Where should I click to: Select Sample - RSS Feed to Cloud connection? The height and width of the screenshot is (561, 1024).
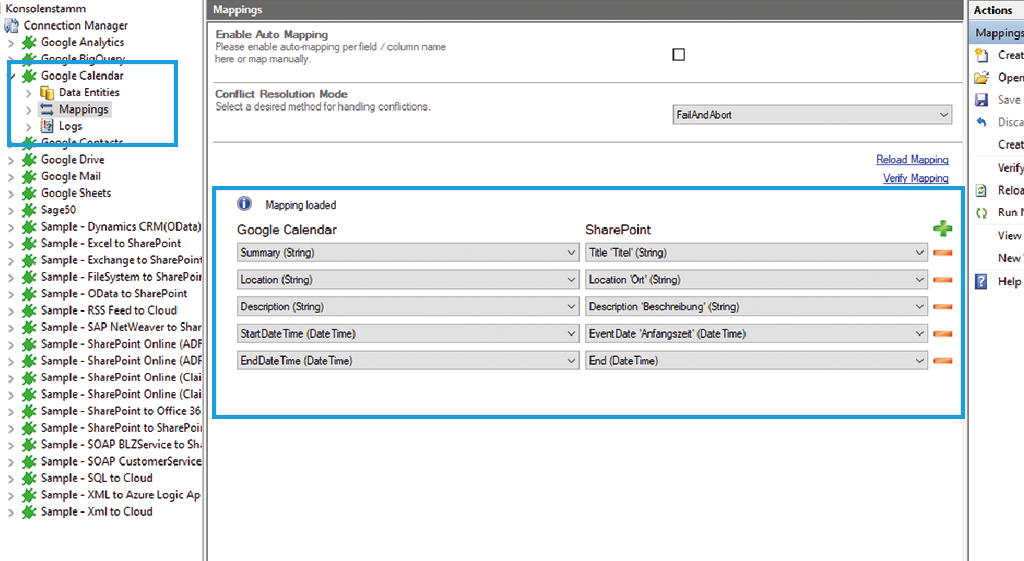(108, 310)
